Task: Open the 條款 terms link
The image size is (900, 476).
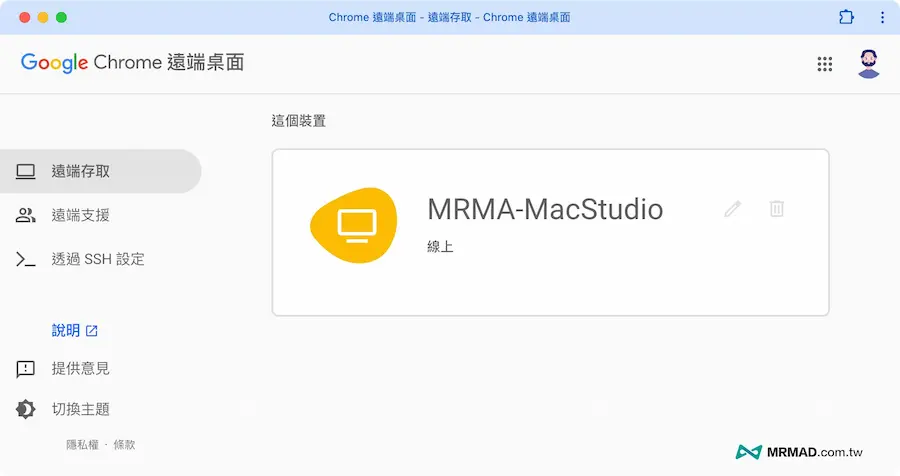Action: point(124,444)
